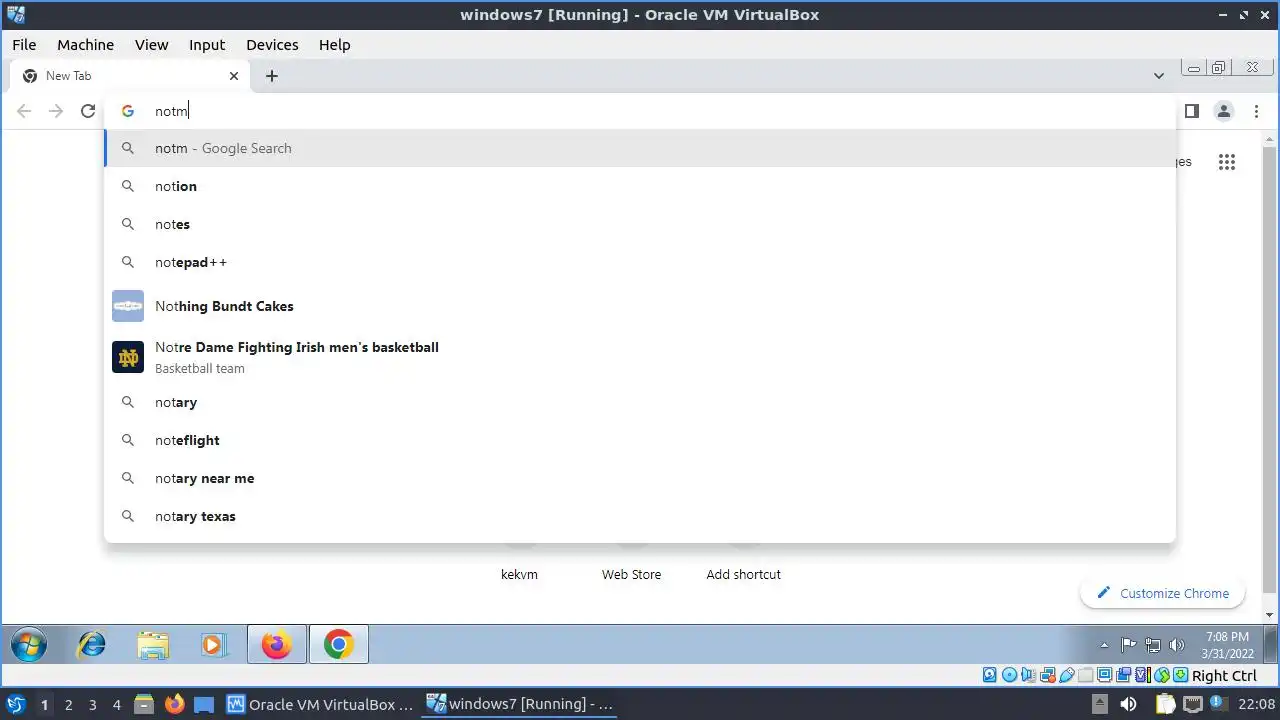Open the Chrome profile avatar

tap(1224, 111)
